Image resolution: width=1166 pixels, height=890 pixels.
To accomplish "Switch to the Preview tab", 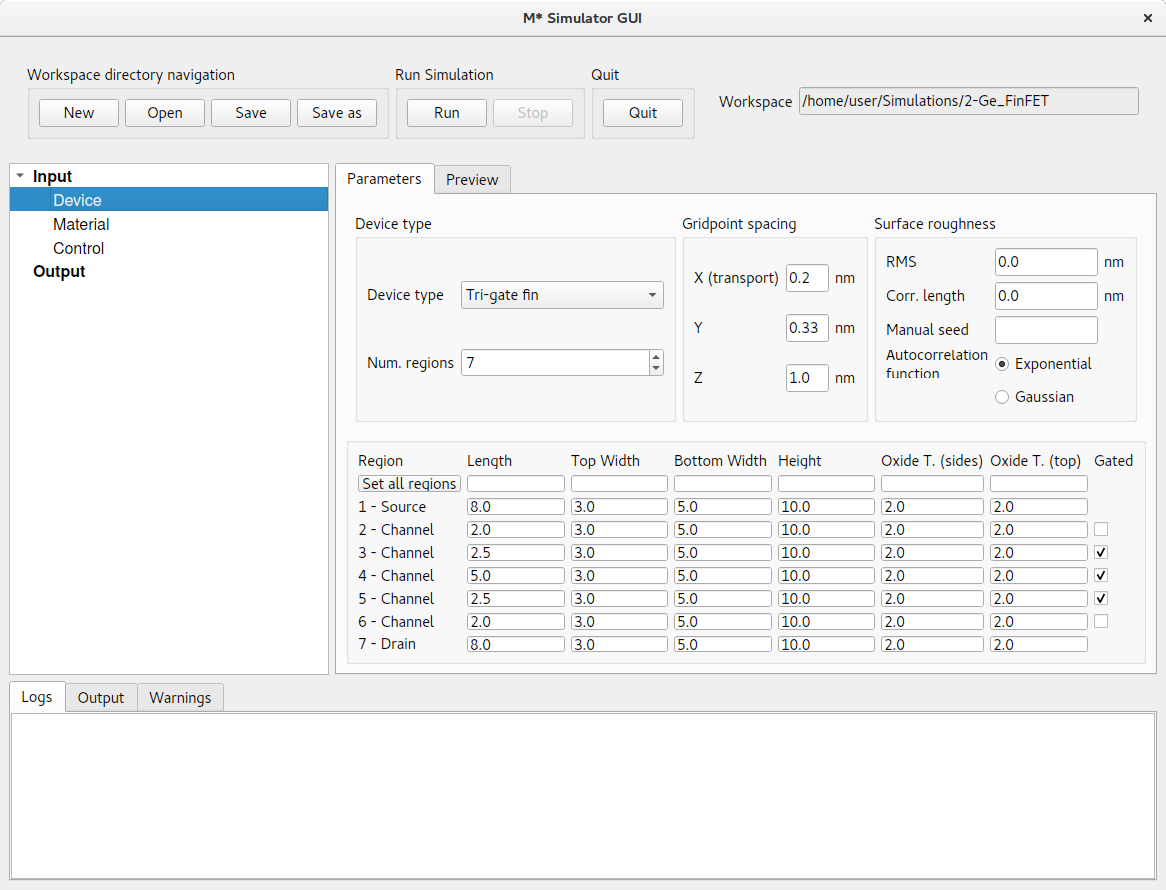I will click(x=472, y=180).
